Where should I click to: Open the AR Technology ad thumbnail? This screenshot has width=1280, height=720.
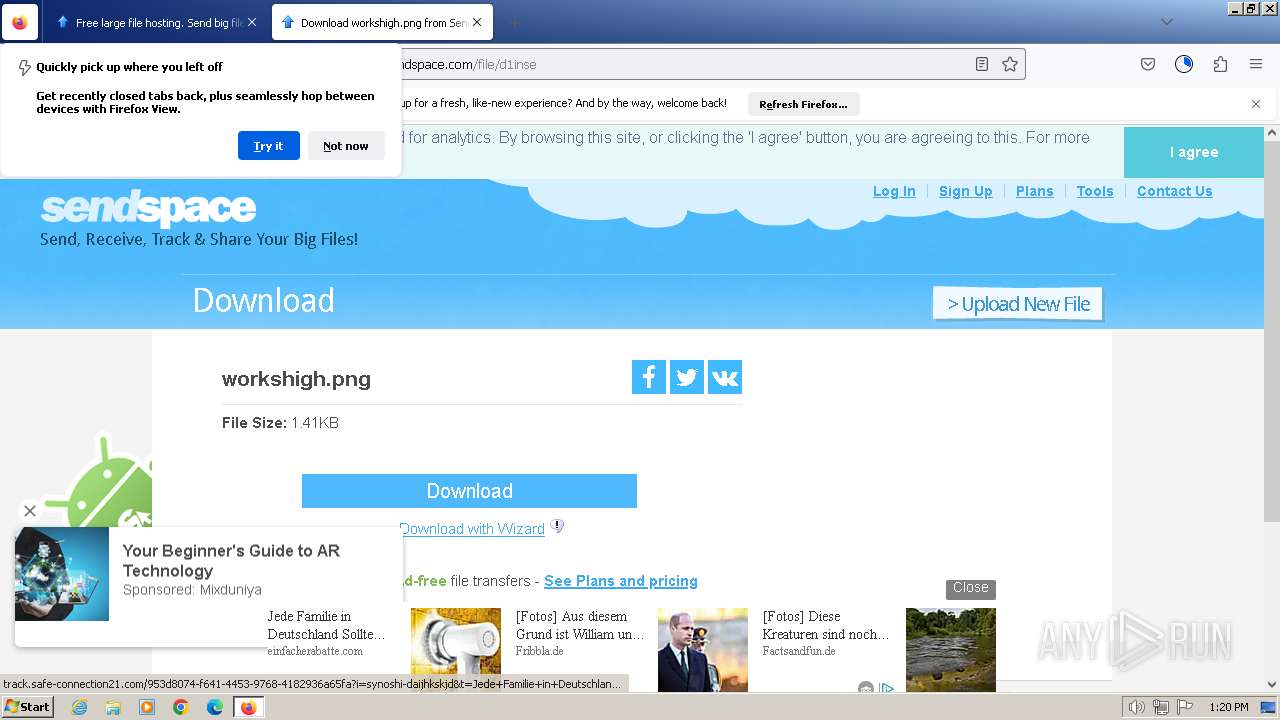tap(62, 574)
